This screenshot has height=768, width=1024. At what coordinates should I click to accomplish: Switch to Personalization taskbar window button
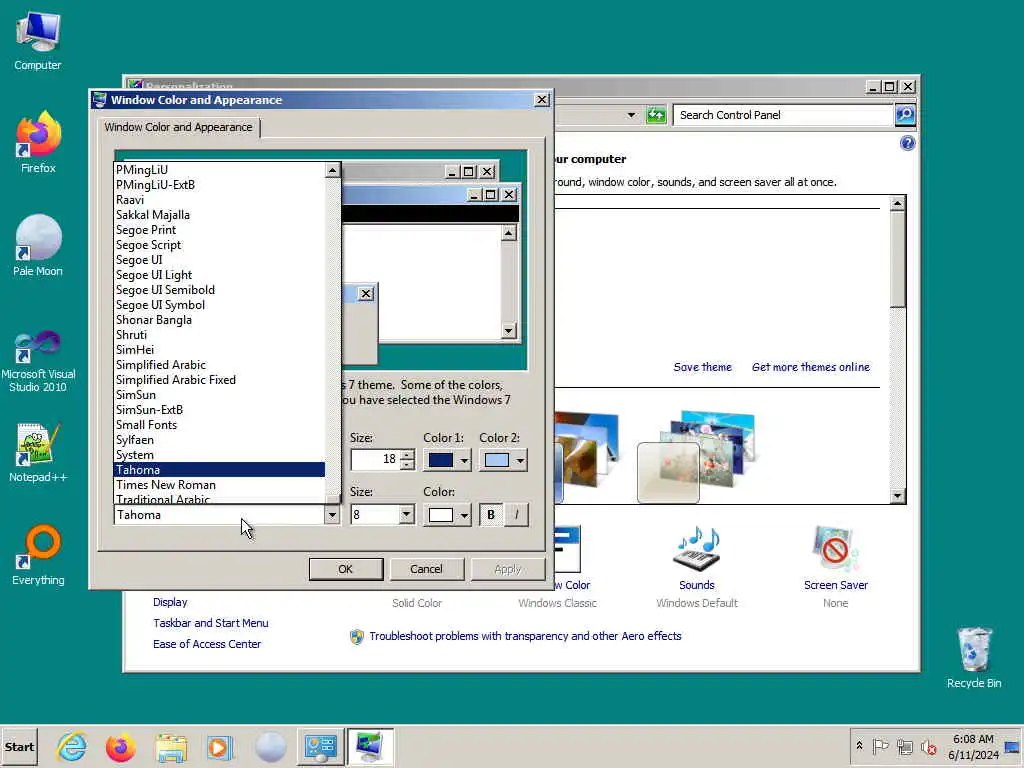(370, 747)
